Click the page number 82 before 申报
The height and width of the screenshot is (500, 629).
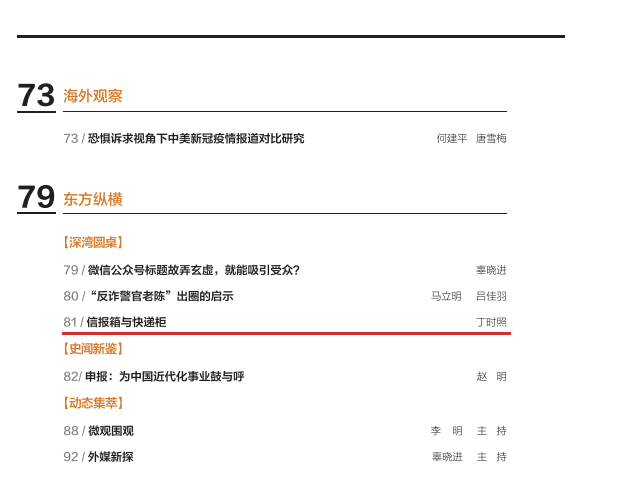coord(70,376)
